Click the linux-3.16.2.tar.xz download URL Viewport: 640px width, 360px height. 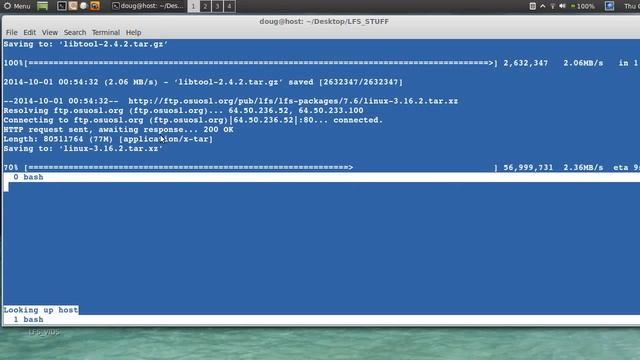click(293, 101)
